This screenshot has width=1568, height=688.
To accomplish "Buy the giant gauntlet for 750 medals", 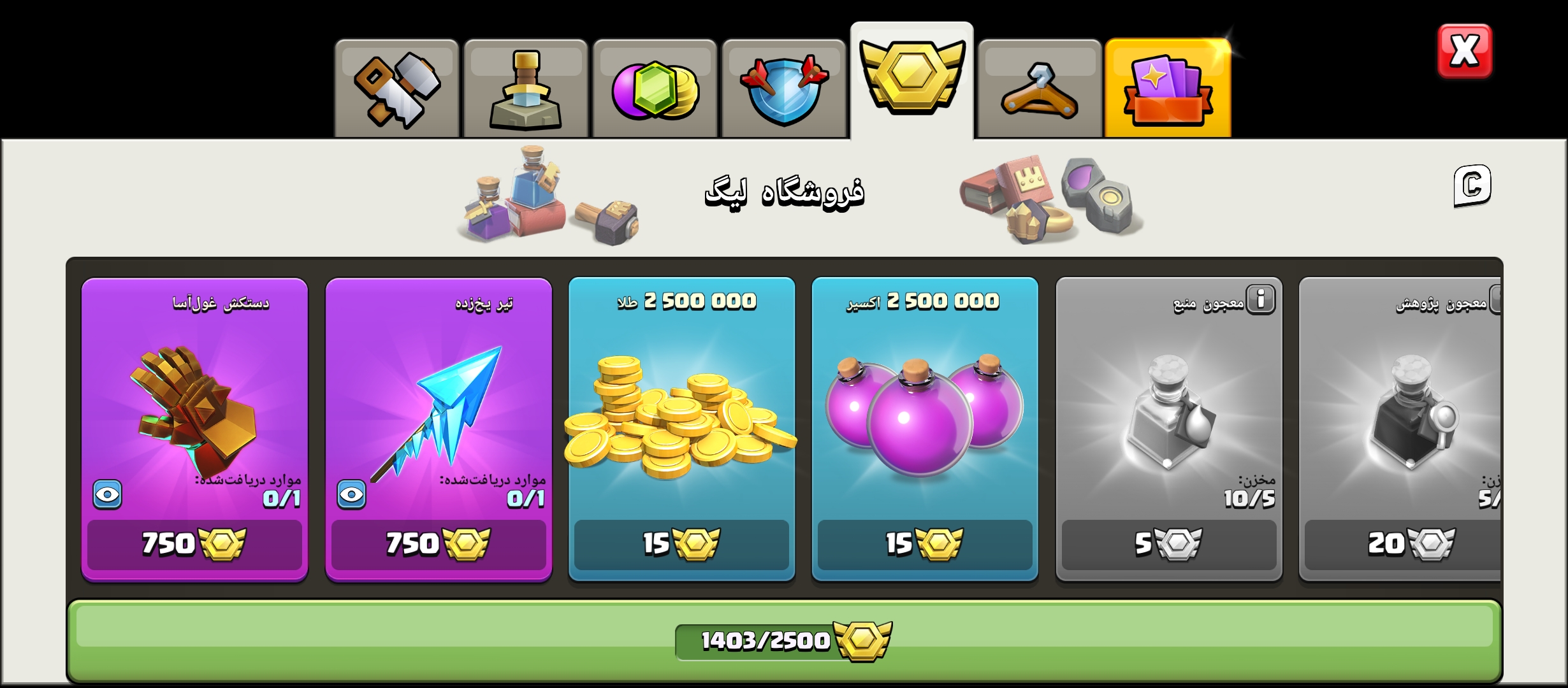I will 194,544.
